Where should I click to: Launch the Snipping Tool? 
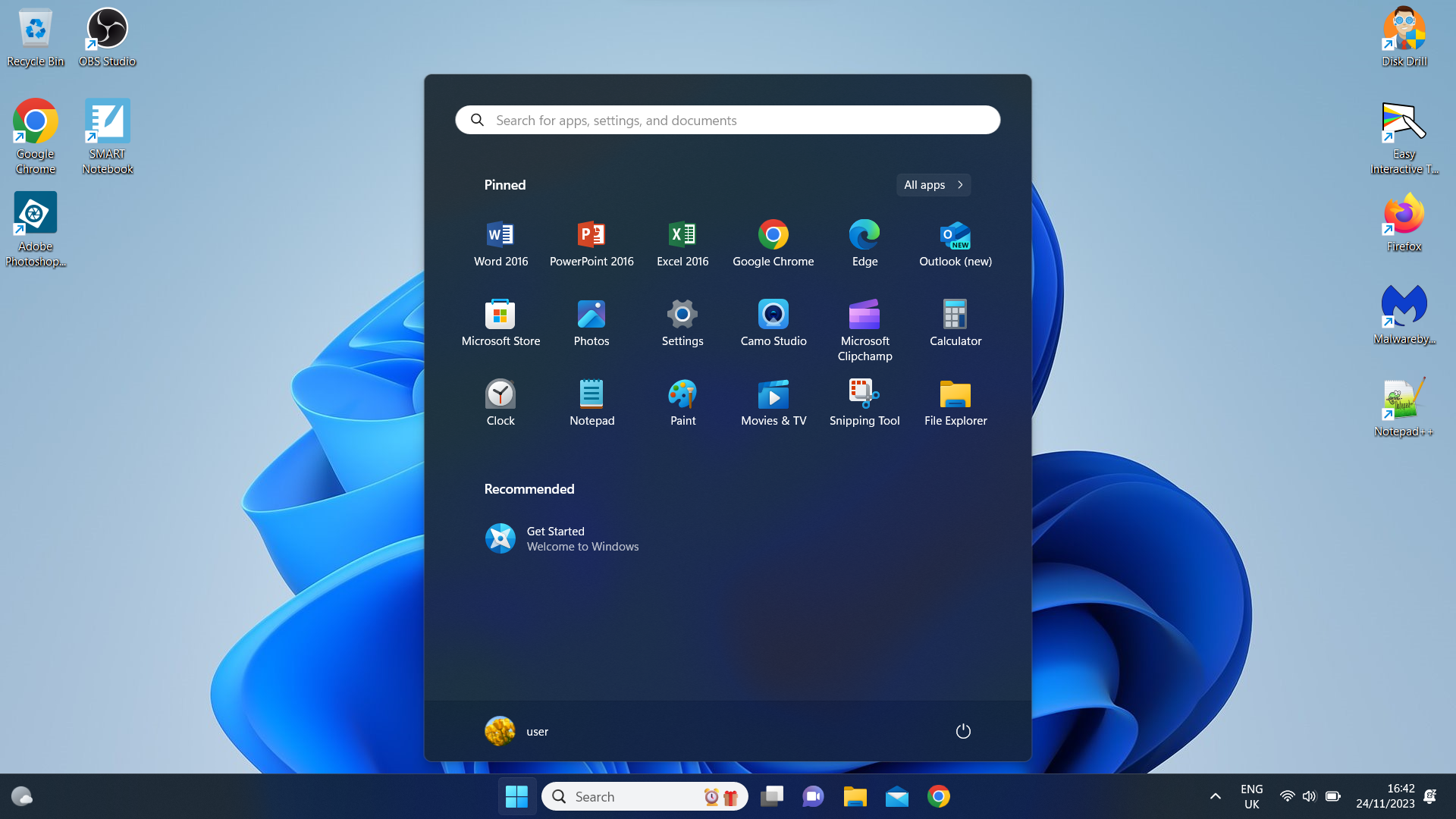864,403
